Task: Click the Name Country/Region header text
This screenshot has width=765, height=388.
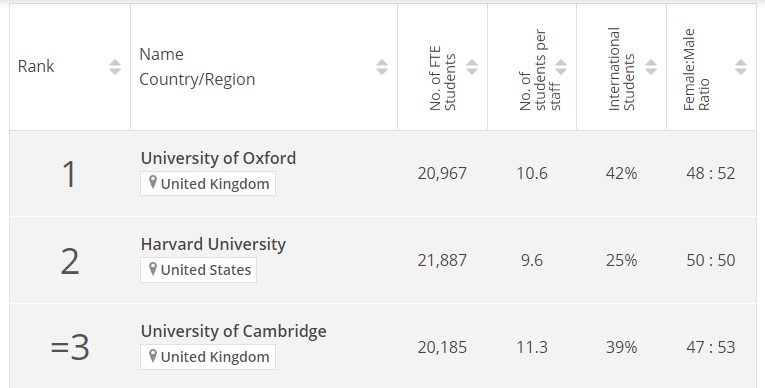Action: [197, 67]
